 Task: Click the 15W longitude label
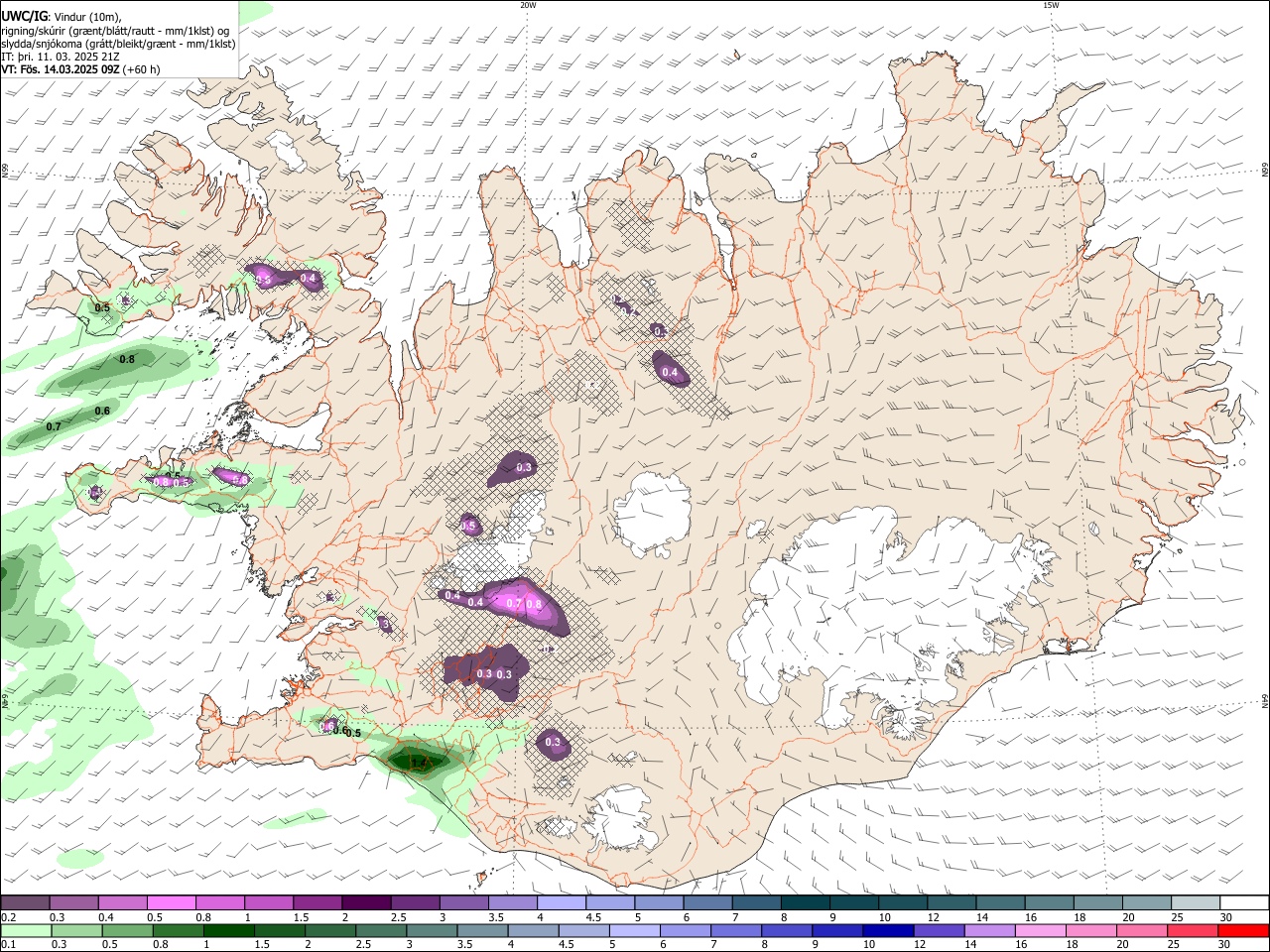[1051, 5]
